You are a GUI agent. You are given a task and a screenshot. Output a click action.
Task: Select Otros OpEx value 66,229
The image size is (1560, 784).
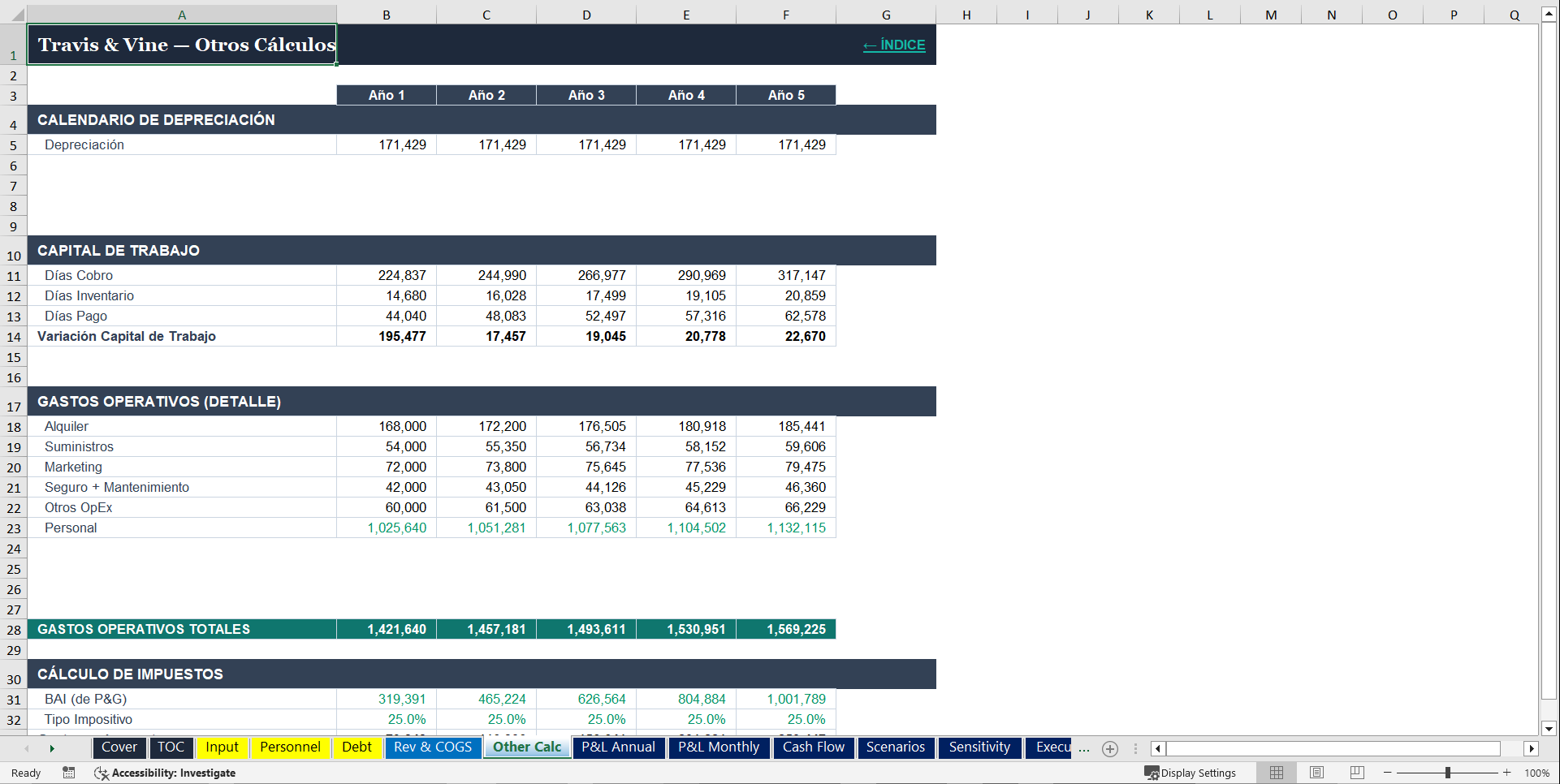pos(786,507)
